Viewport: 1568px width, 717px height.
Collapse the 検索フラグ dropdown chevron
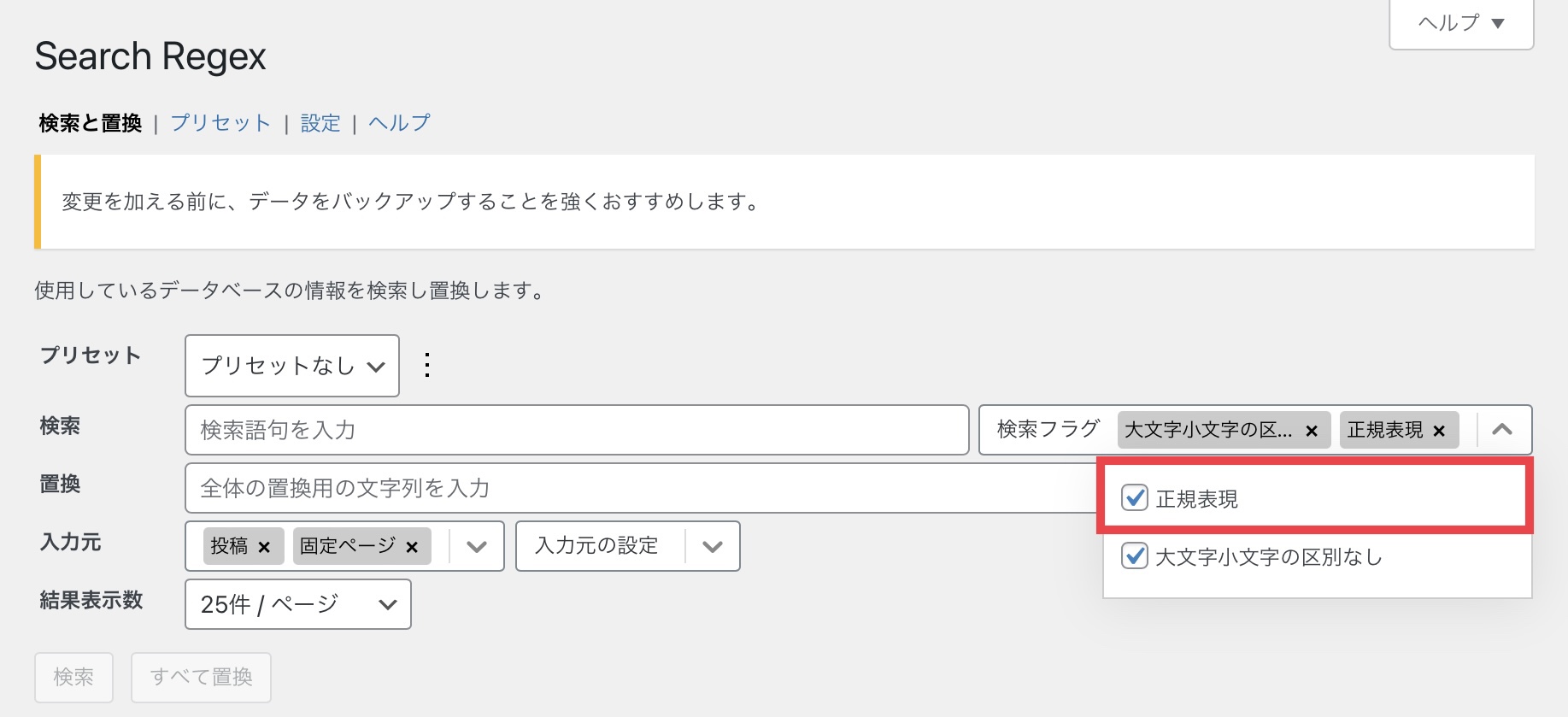(1502, 430)
